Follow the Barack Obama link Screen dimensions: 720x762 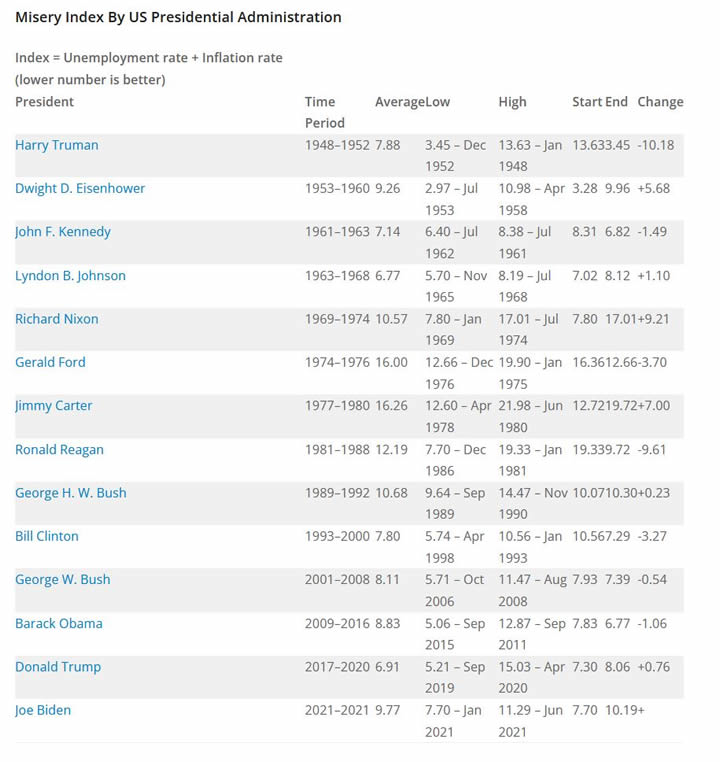(58, 623)
